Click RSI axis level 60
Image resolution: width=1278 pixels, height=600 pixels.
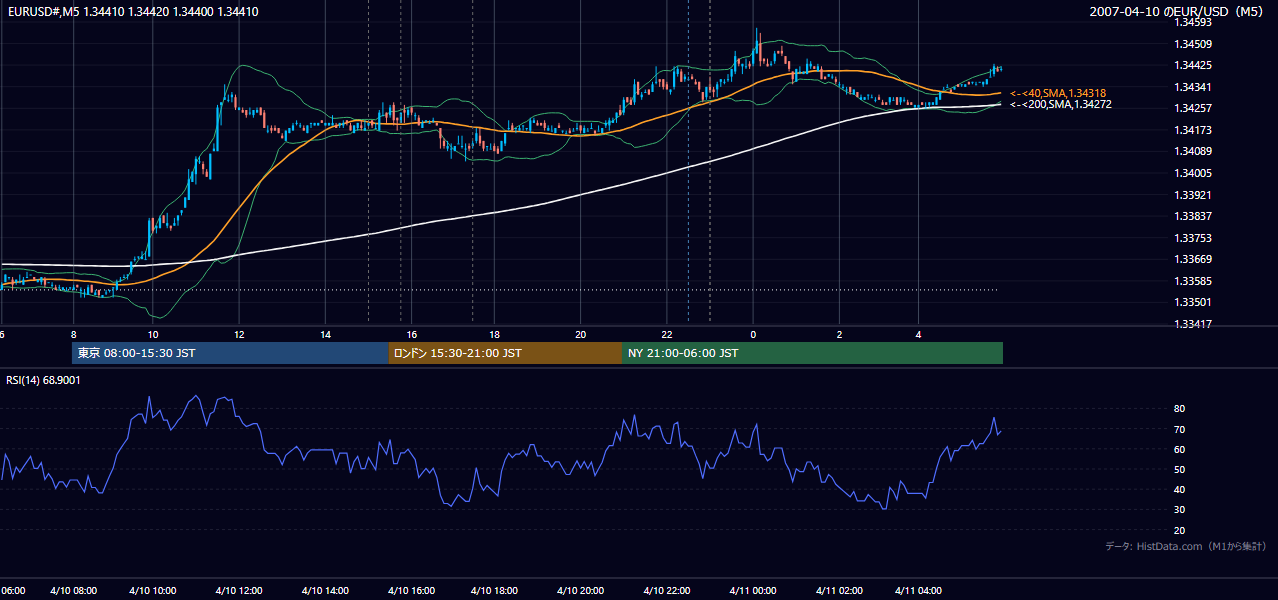[x=1180, y=449]
